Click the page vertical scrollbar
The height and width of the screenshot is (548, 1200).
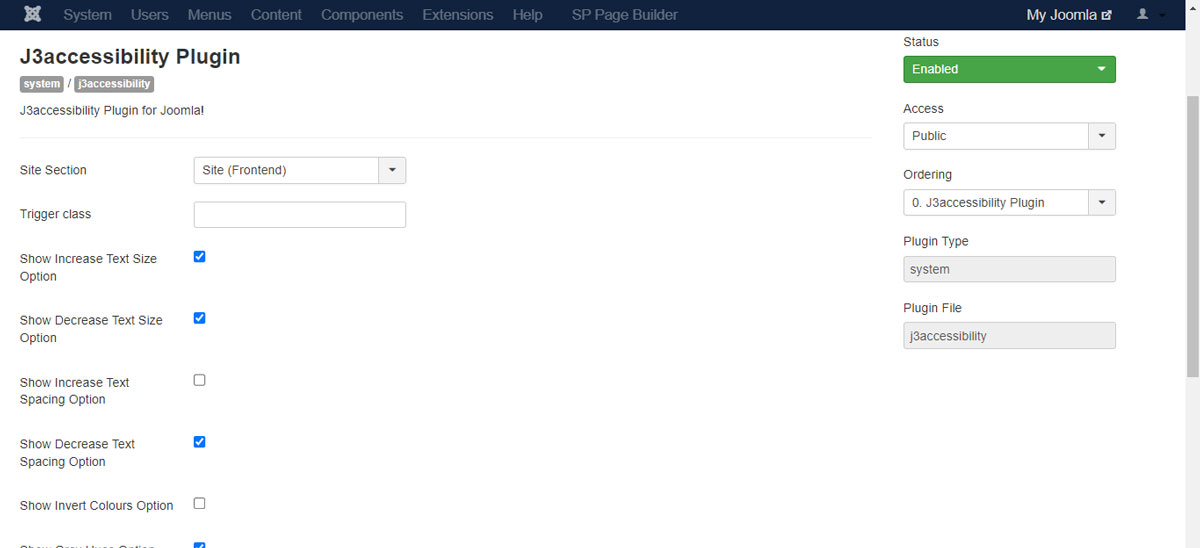click(1192, 236)
